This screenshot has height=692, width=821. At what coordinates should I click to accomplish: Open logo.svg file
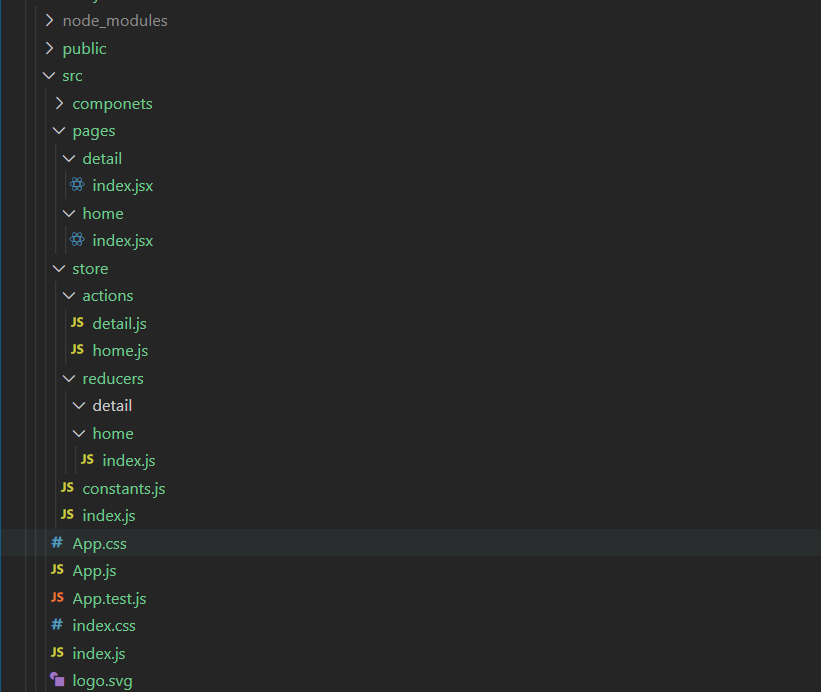pyautogui.click(x=103, y=681)
